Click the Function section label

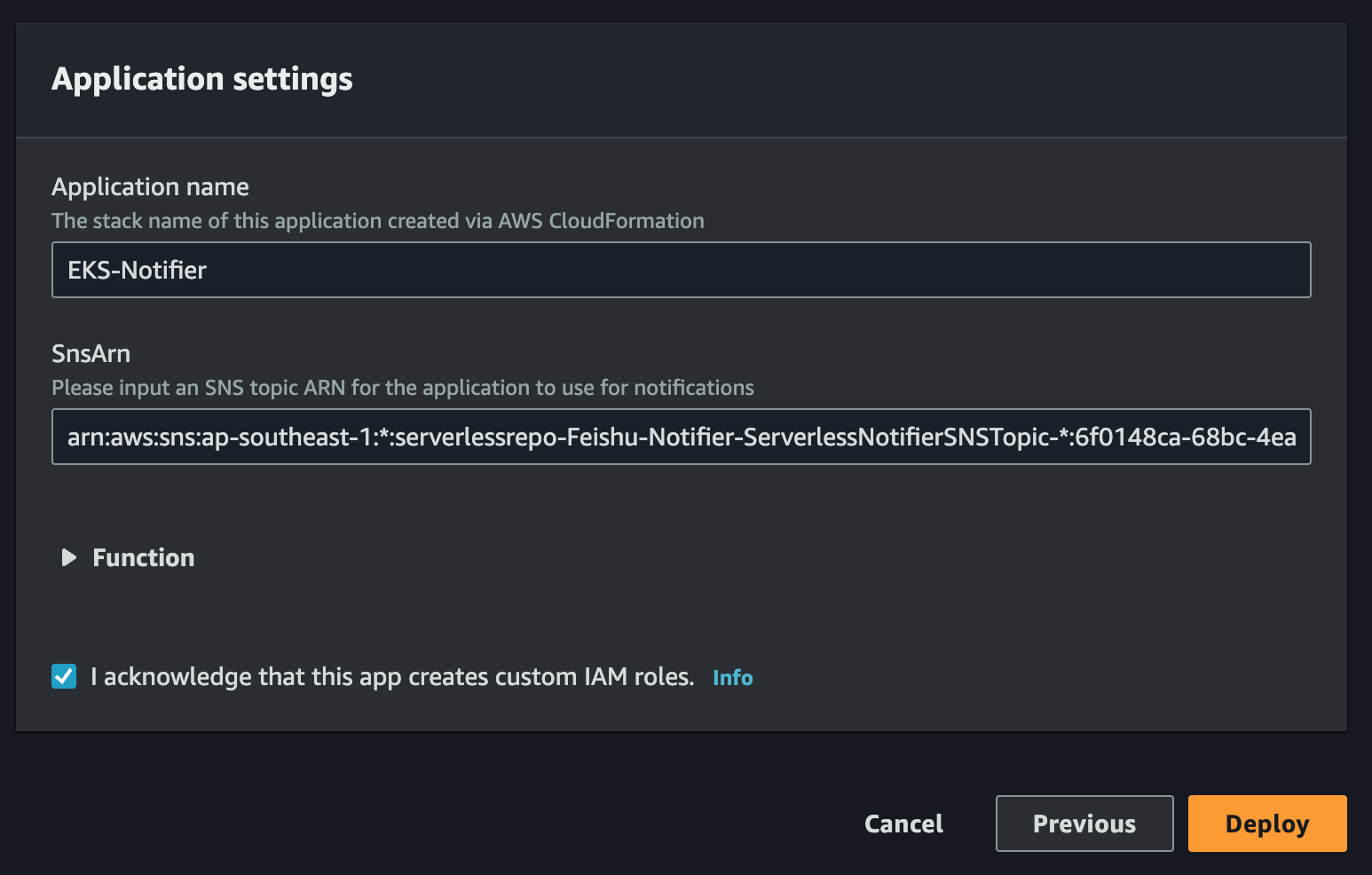tap(143, 557)
